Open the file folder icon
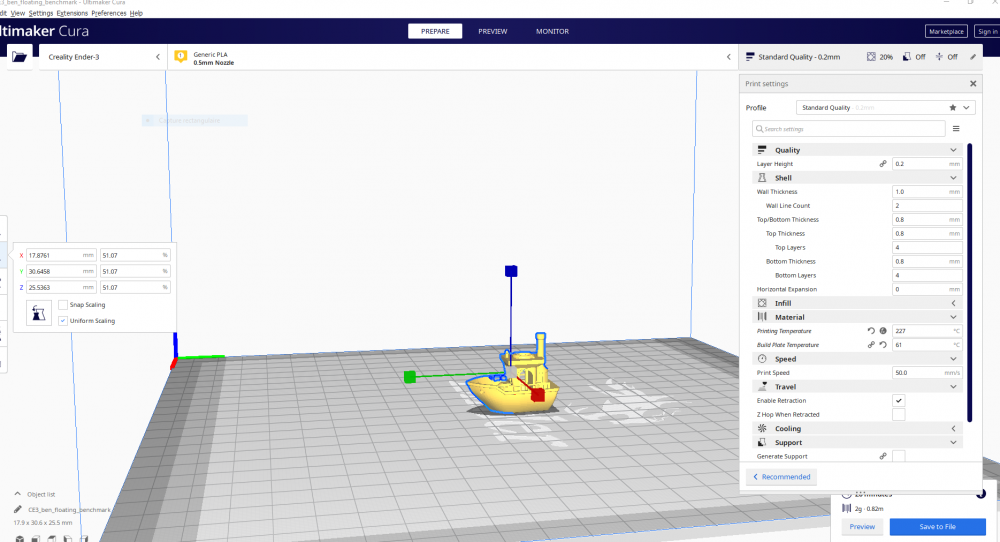 [x=20, y=57]
